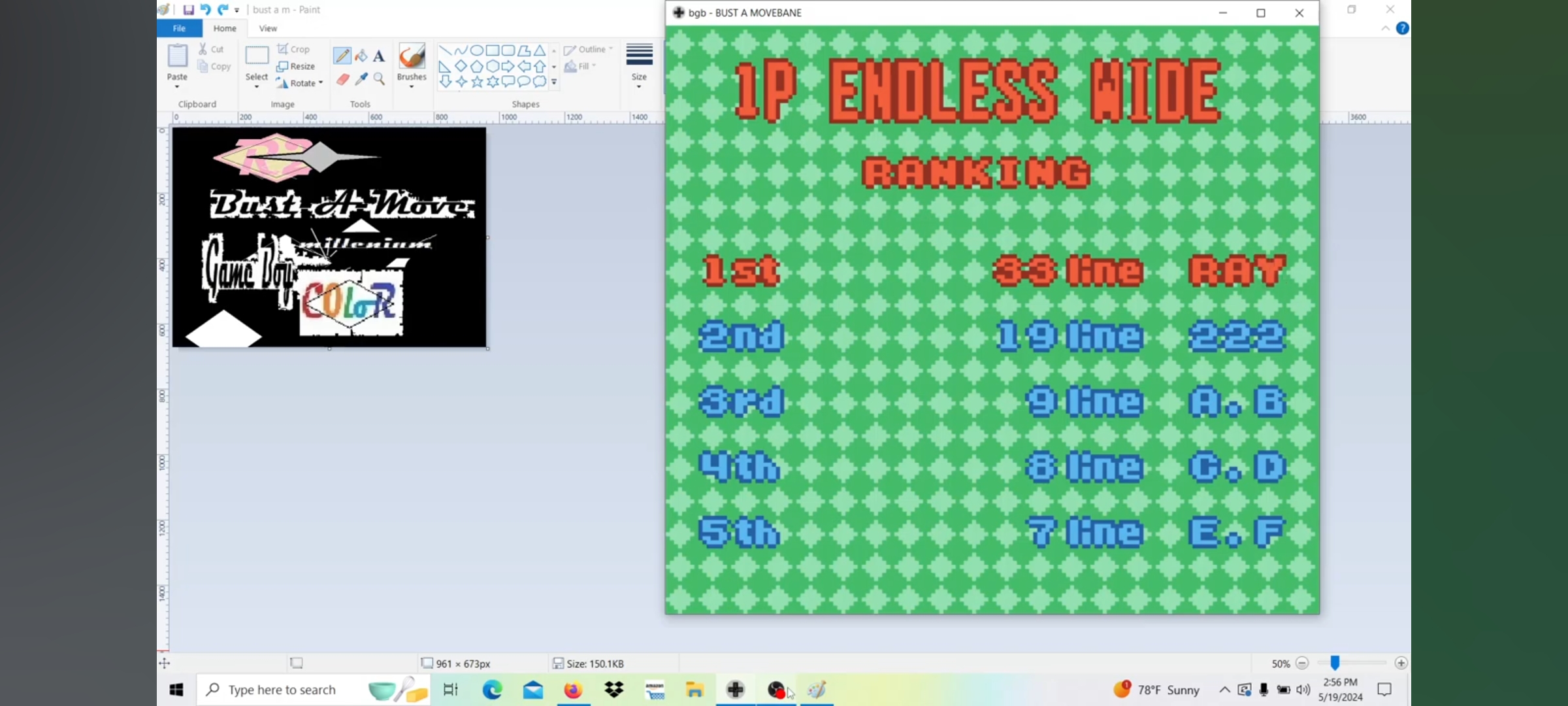This screenshot has width=1568, height=706.
Task: Click the Undo arrow icon
Action: click(x=205, y=10)
